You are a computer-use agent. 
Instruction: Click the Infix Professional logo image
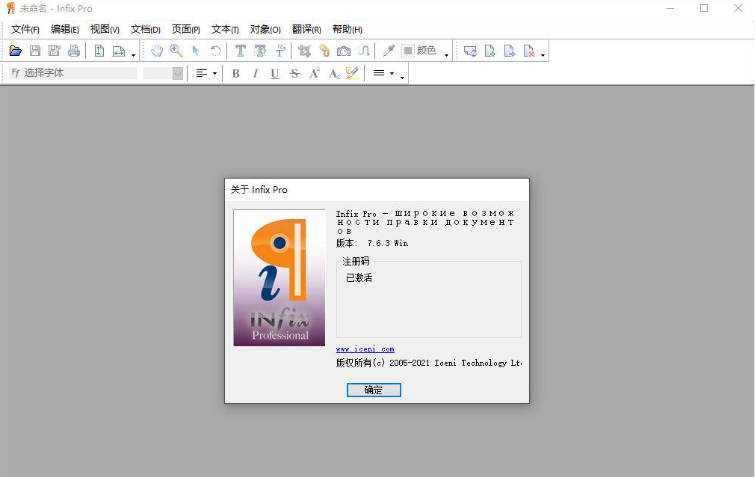click(x=279, y=277)
